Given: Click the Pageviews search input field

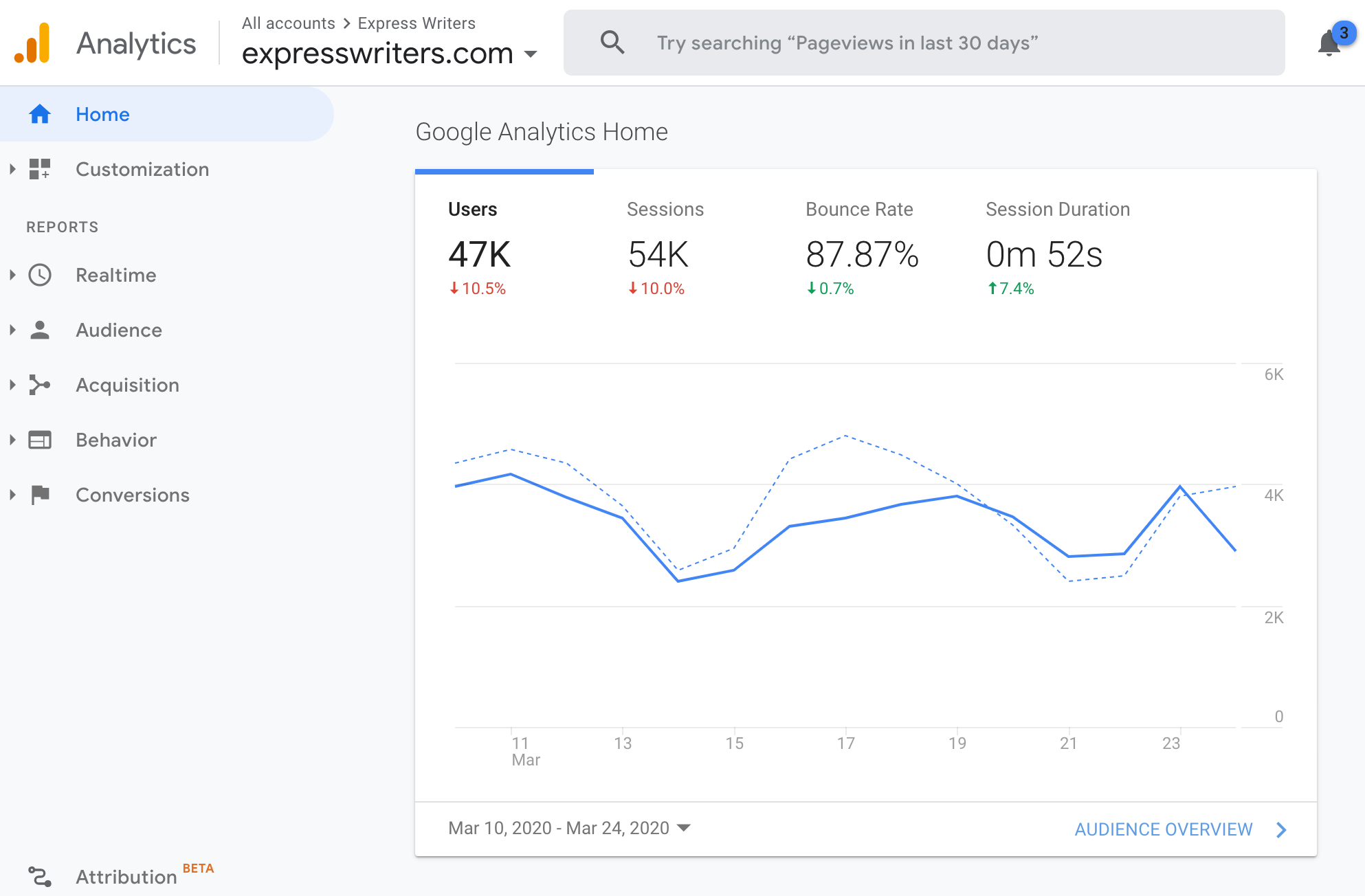Looking at the screenshot, I should pyautogui.click(x=847, y=43).
